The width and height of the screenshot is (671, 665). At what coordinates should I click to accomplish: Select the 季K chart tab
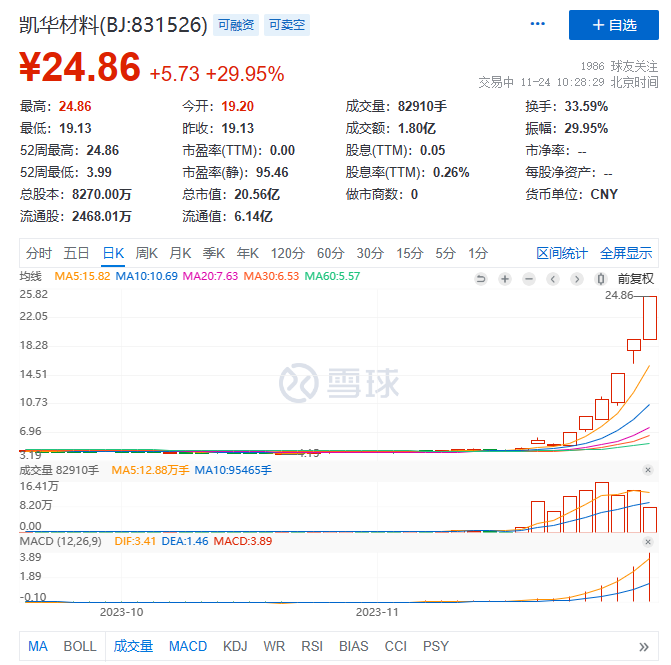[214, 253]
